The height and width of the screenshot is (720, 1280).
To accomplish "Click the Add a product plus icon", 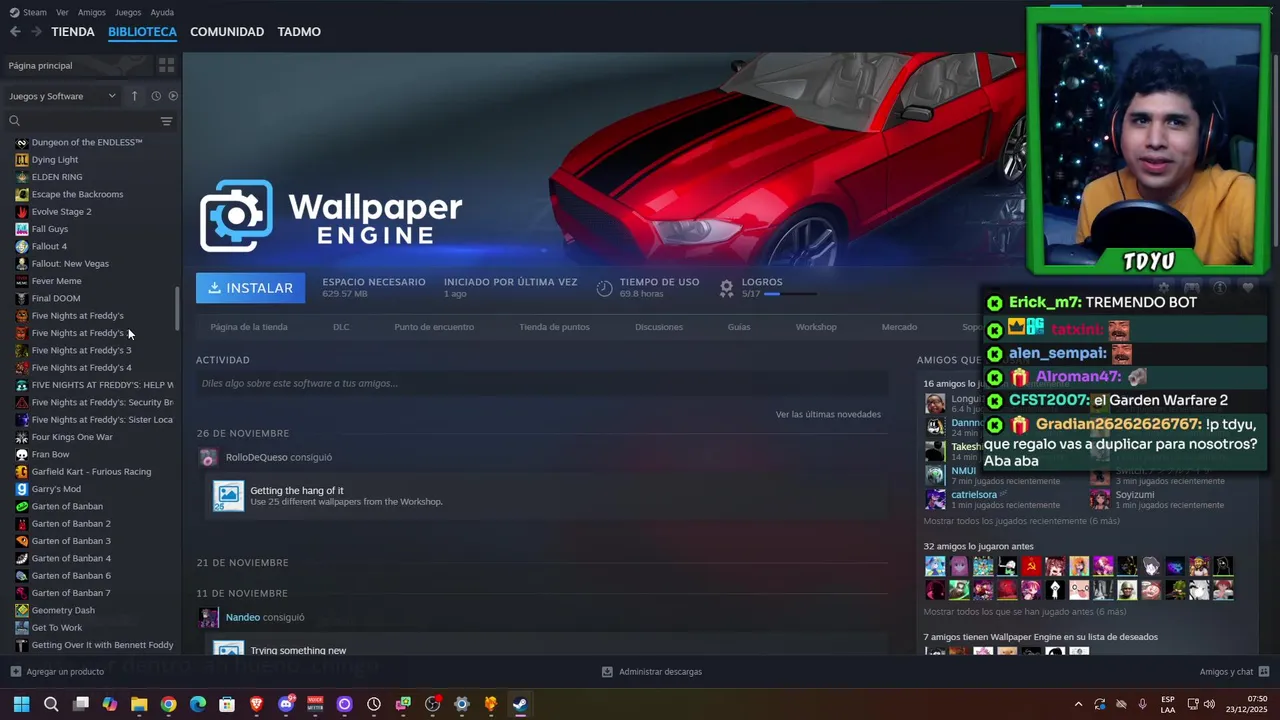I will tap(15, 672).
